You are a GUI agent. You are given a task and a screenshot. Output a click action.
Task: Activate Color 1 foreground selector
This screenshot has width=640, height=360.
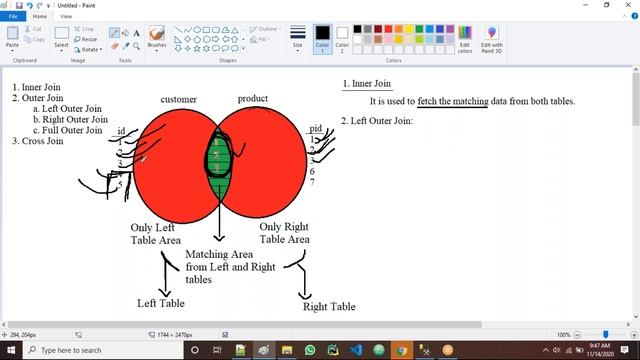pos(322,39)
